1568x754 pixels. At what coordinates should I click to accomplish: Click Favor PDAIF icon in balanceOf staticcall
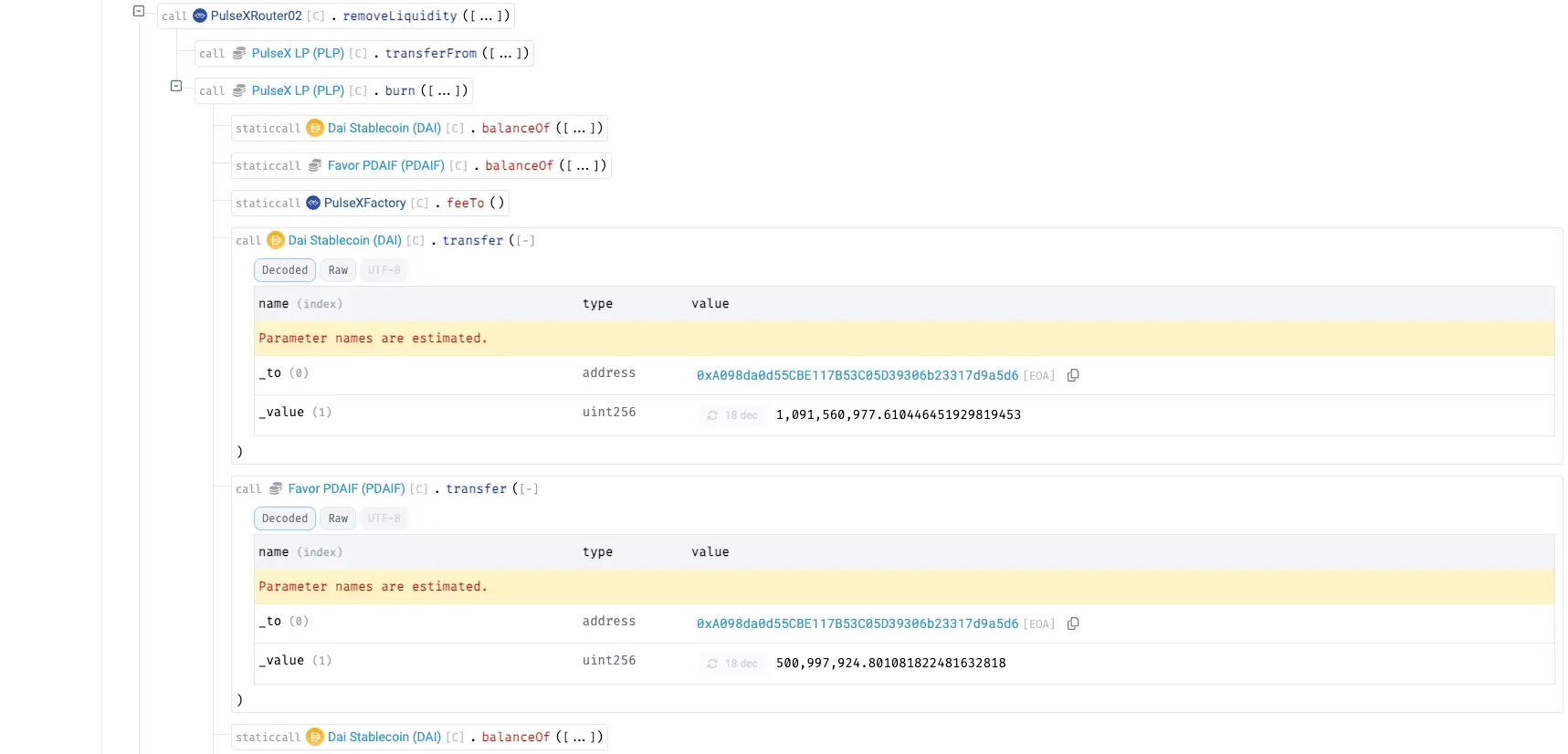pyautogui.click(x=315, y=165)
